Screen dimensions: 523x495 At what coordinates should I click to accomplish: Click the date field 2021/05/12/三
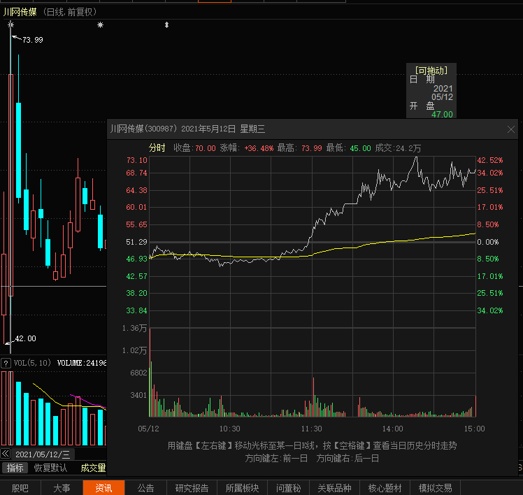(x=43, y=454)
